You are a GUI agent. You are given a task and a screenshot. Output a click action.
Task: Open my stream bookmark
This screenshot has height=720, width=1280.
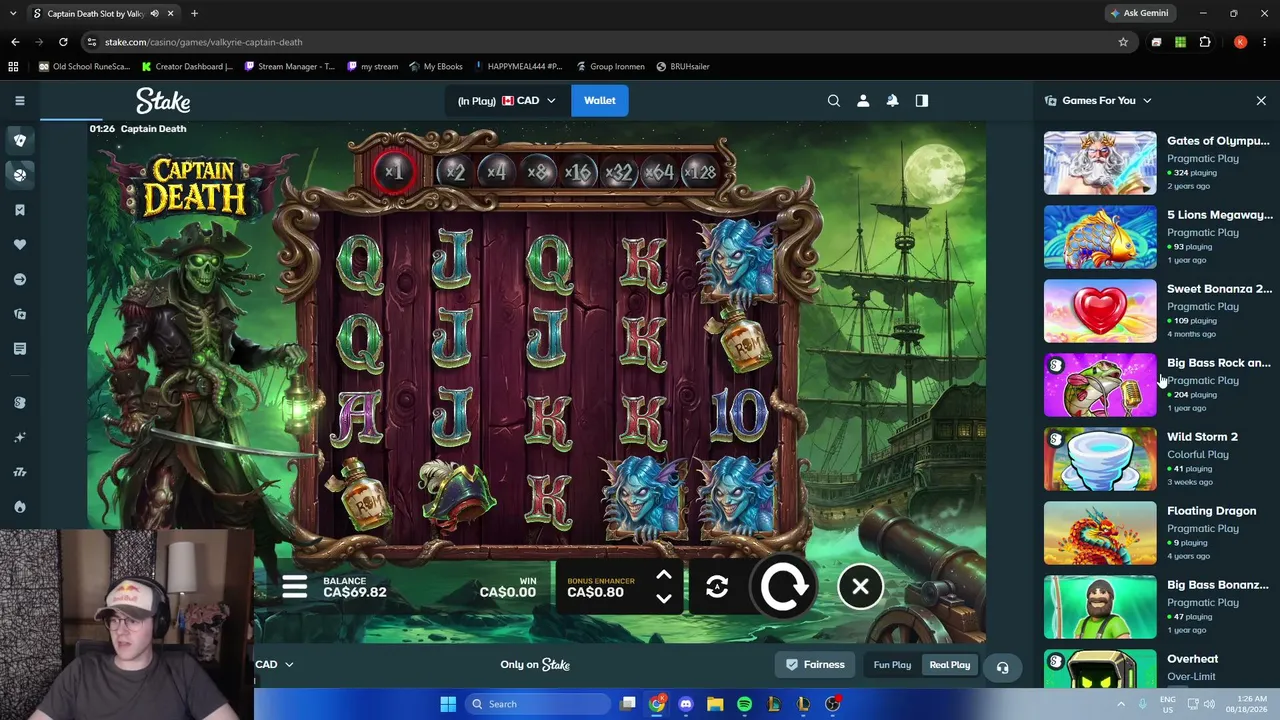(373, 67)
